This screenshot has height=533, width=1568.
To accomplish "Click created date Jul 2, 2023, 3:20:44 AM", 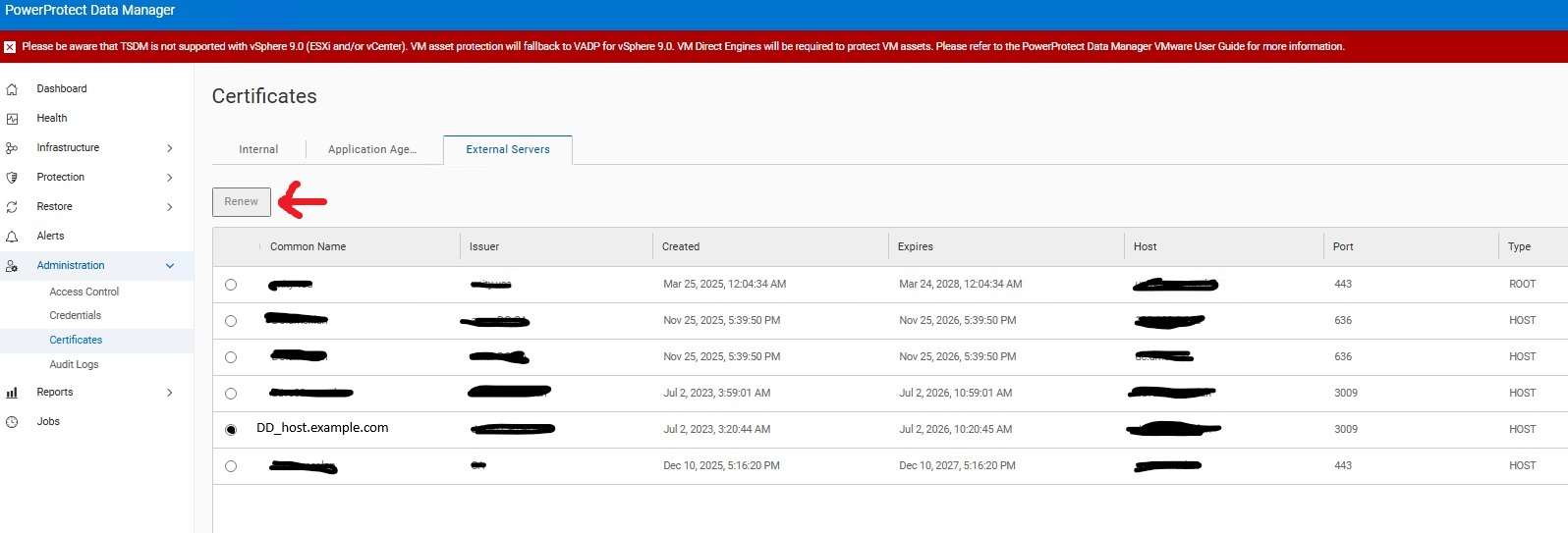I will tap(717, 429).
